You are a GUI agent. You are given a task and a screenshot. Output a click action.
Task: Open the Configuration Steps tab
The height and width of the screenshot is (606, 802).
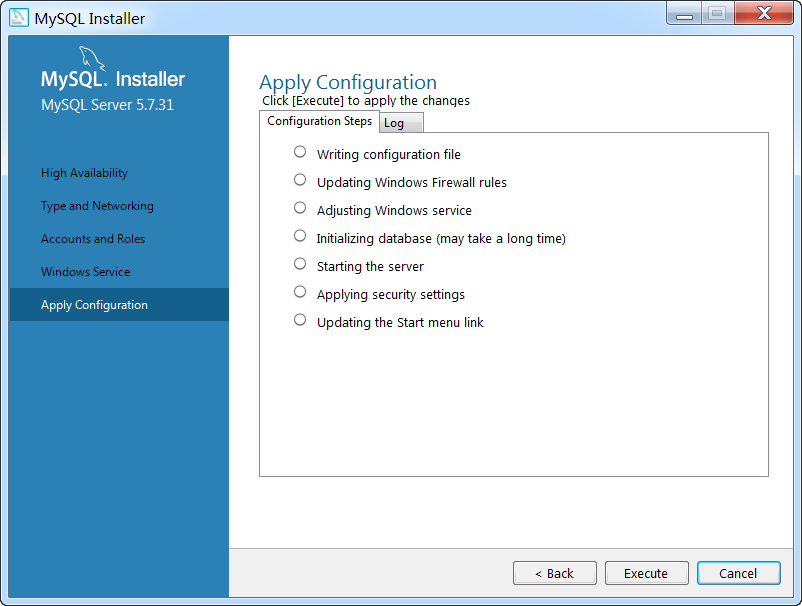pyautogui.click(x=320, y=121)
